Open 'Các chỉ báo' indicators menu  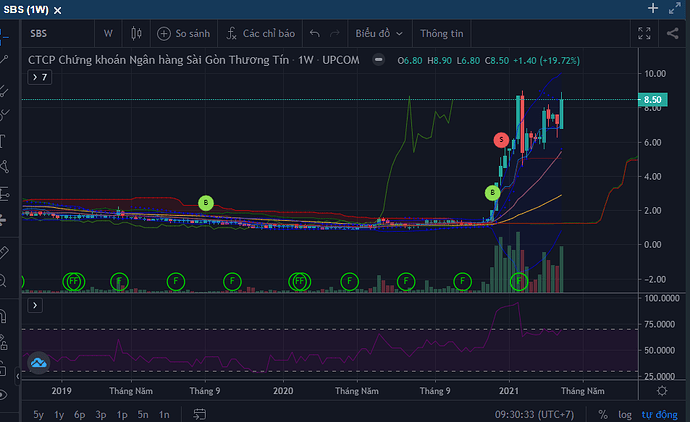260,33
